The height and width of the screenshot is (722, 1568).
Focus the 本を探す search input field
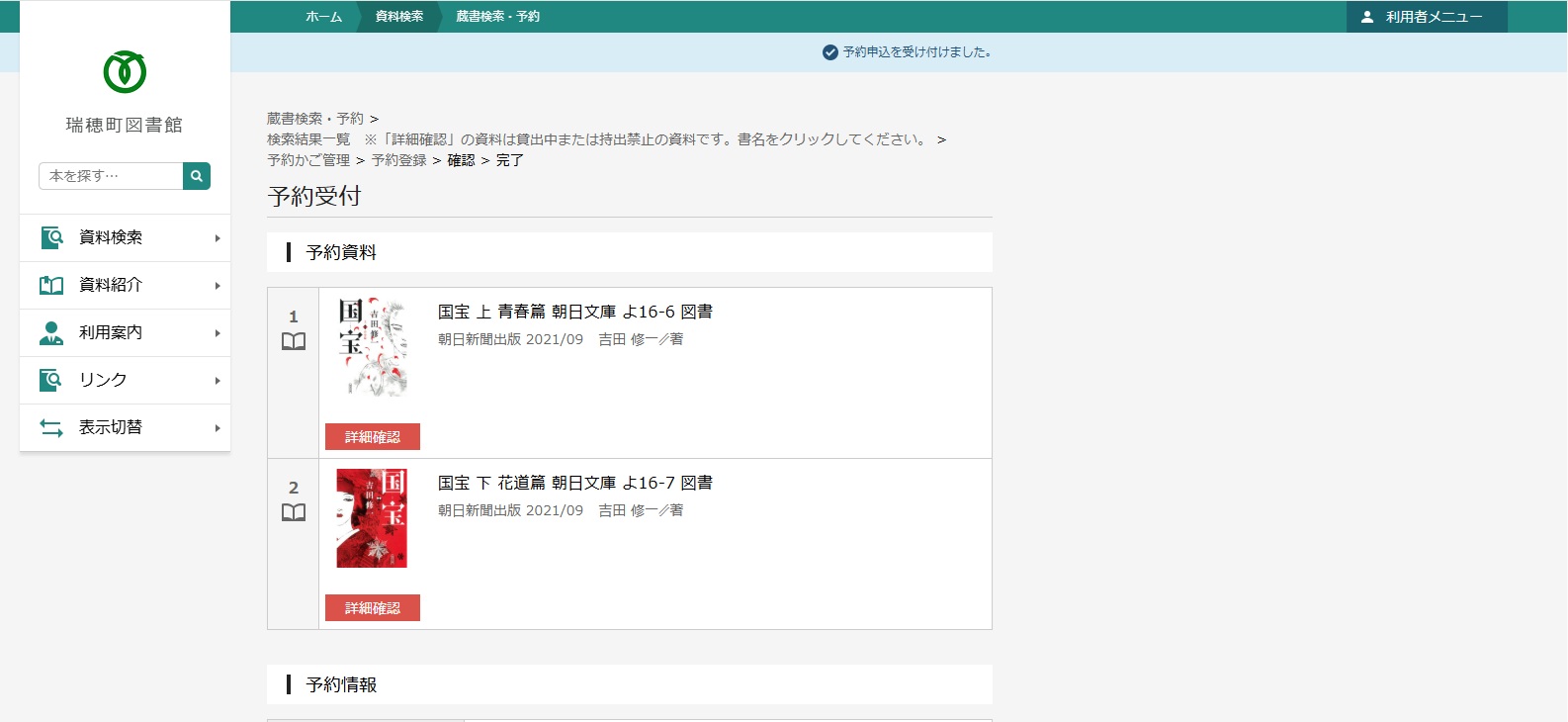pos(111,176)
